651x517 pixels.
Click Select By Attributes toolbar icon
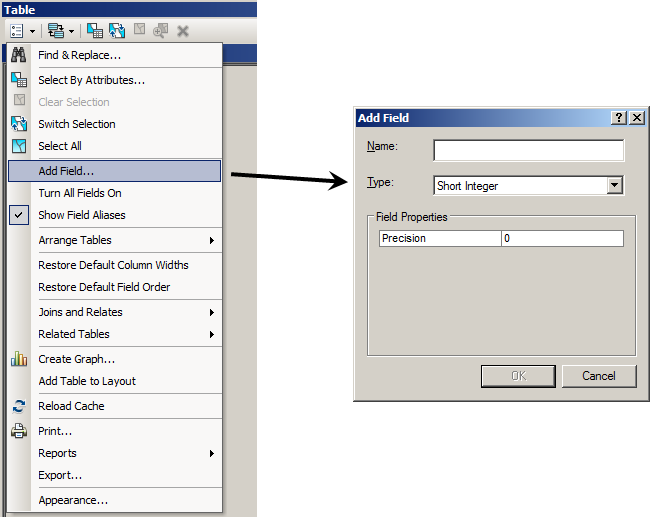tap(95, 31)
